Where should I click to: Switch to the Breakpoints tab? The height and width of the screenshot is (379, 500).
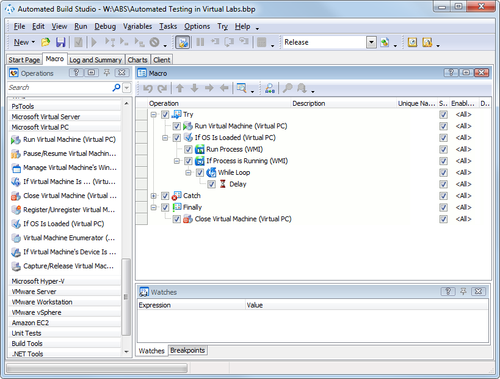point(188,350)
